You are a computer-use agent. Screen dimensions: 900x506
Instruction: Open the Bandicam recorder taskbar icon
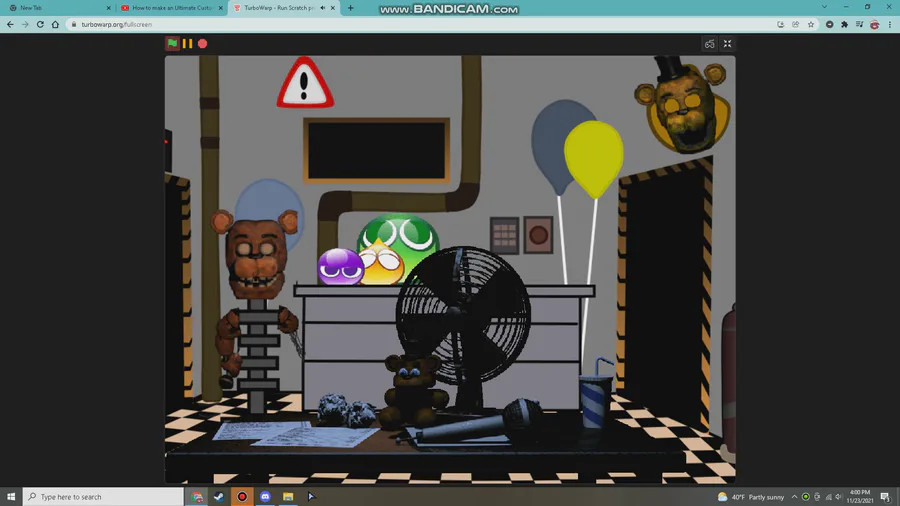tap(242, 497)
